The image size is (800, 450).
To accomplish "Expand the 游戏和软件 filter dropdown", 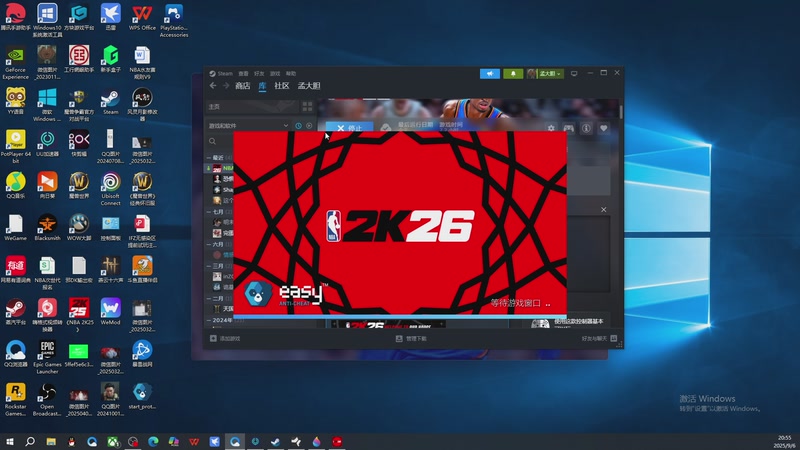I will [x=248, y=126].
